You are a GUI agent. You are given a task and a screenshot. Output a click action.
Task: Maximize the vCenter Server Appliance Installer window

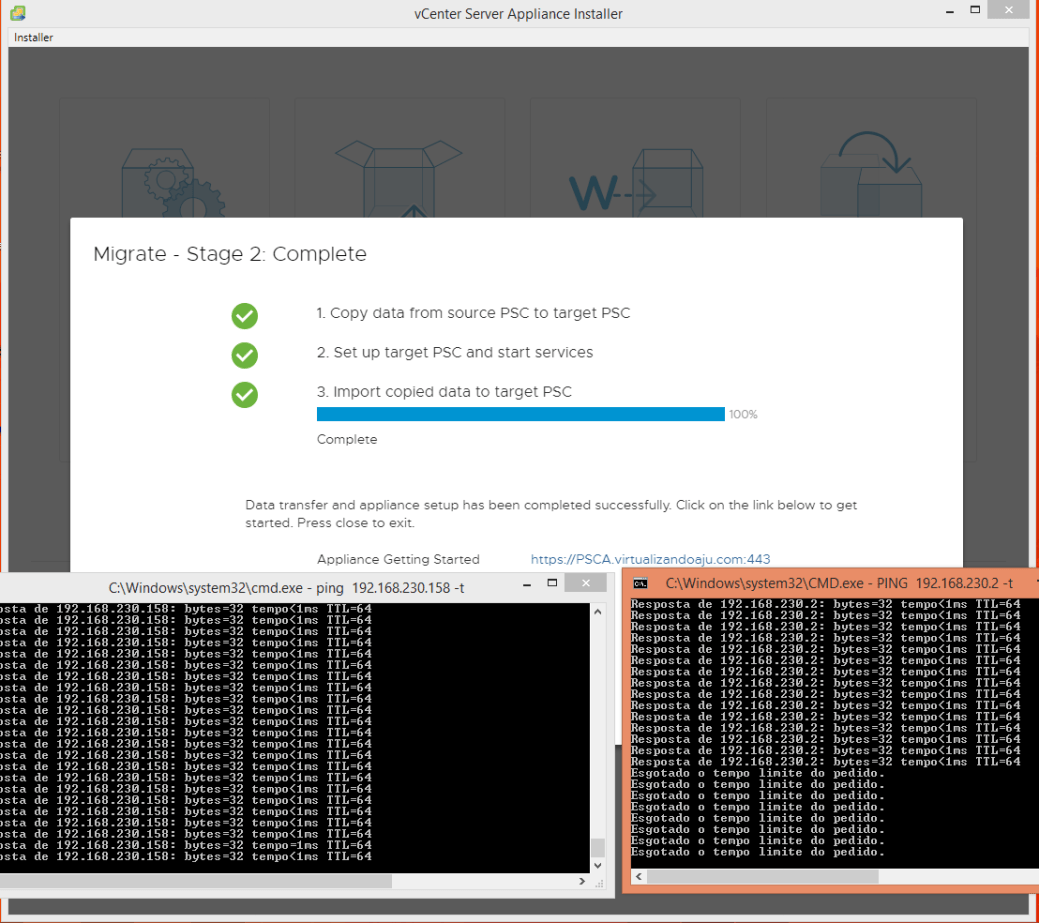pyautogui.click(x=974, y=10)
